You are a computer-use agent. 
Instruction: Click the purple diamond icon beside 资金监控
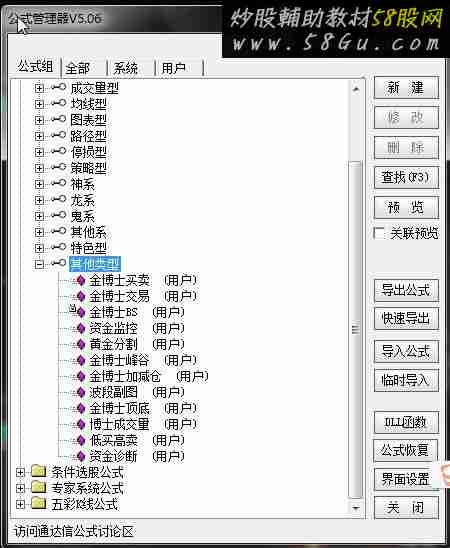[x=81, y=328]
